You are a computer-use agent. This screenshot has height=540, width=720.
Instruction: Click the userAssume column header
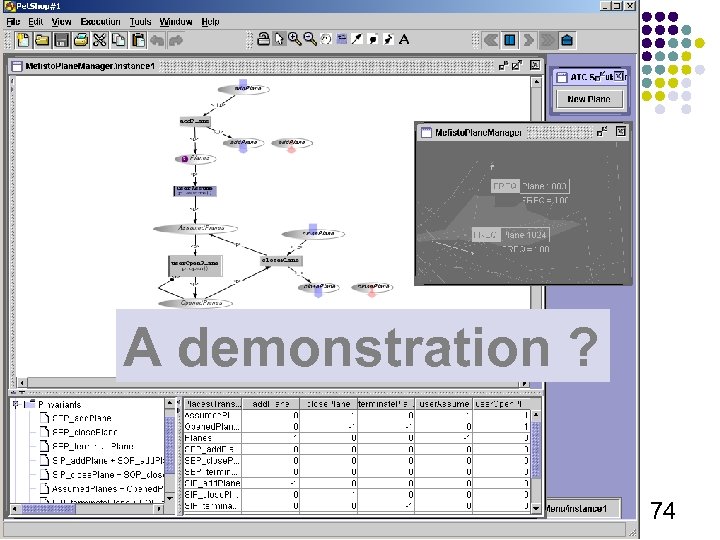(444, 404)
